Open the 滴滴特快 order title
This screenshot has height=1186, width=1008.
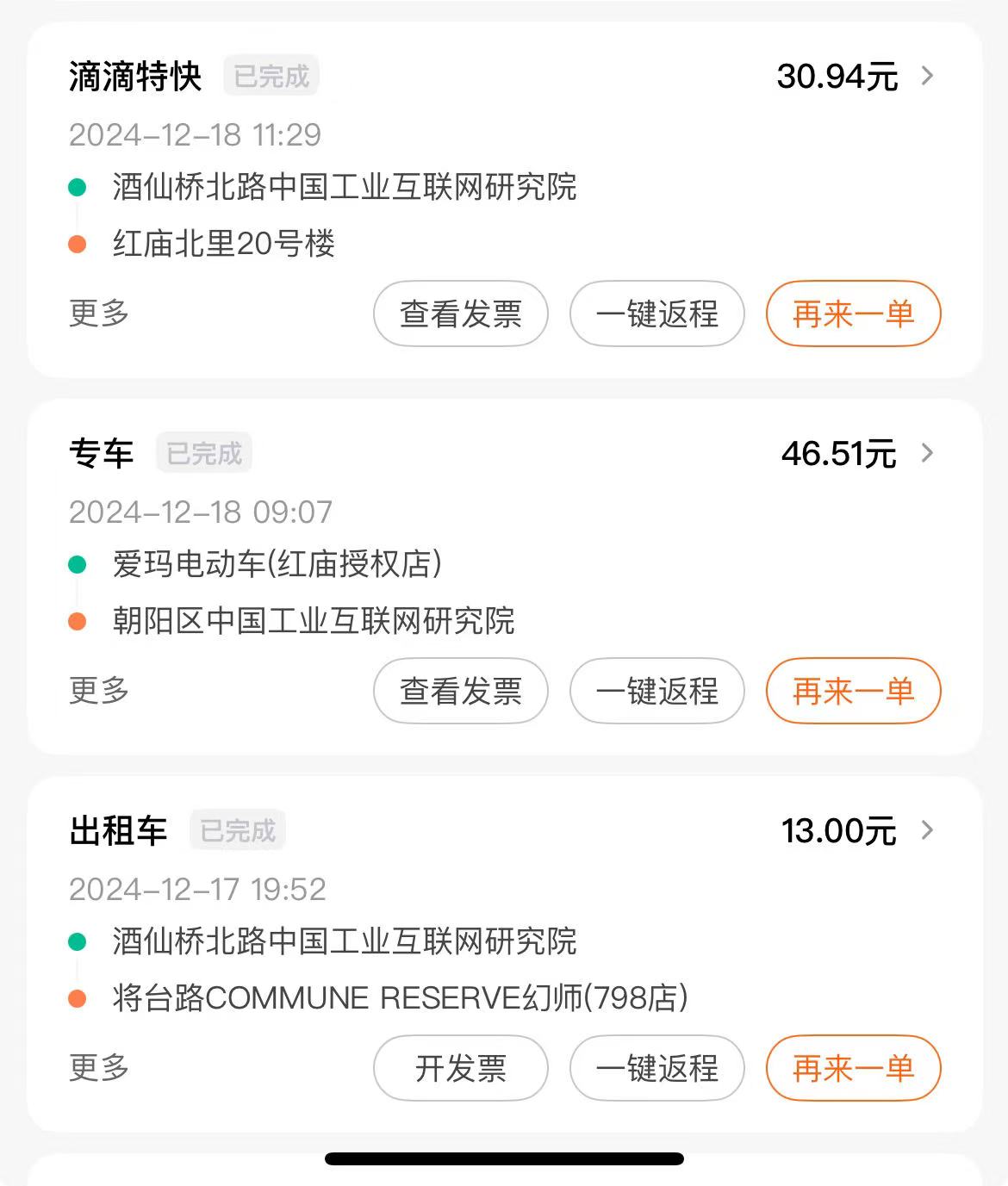135,77
